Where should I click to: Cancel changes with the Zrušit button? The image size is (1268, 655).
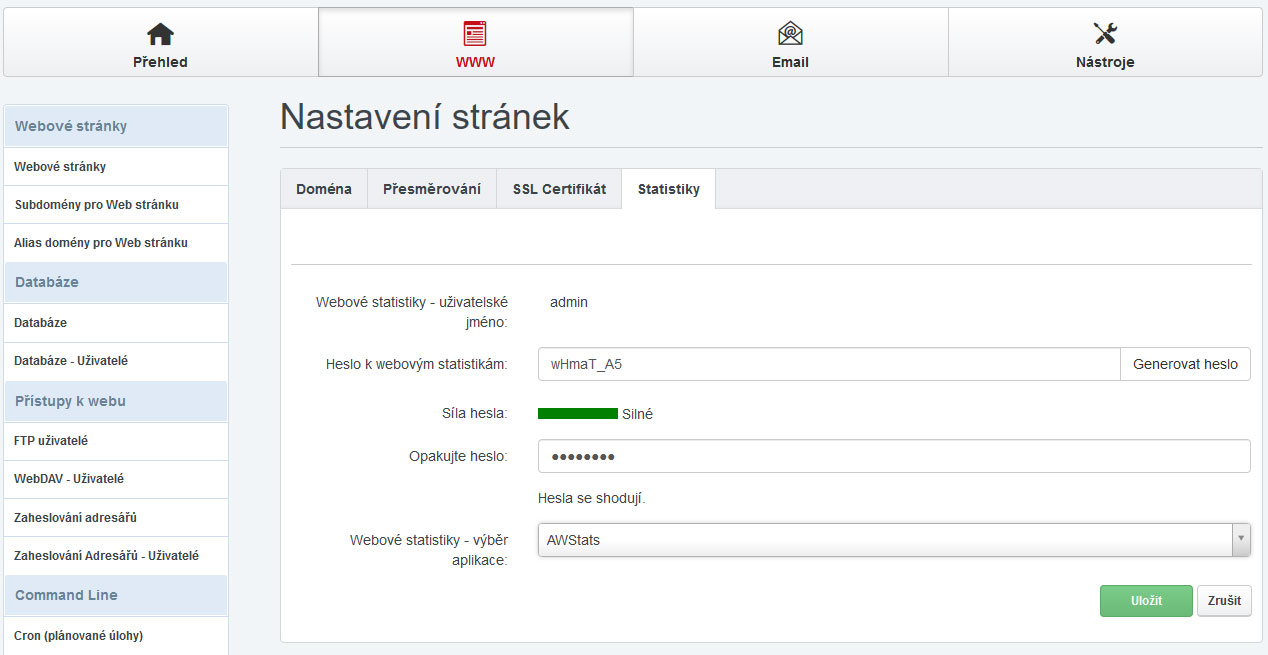pos(1224,601)
